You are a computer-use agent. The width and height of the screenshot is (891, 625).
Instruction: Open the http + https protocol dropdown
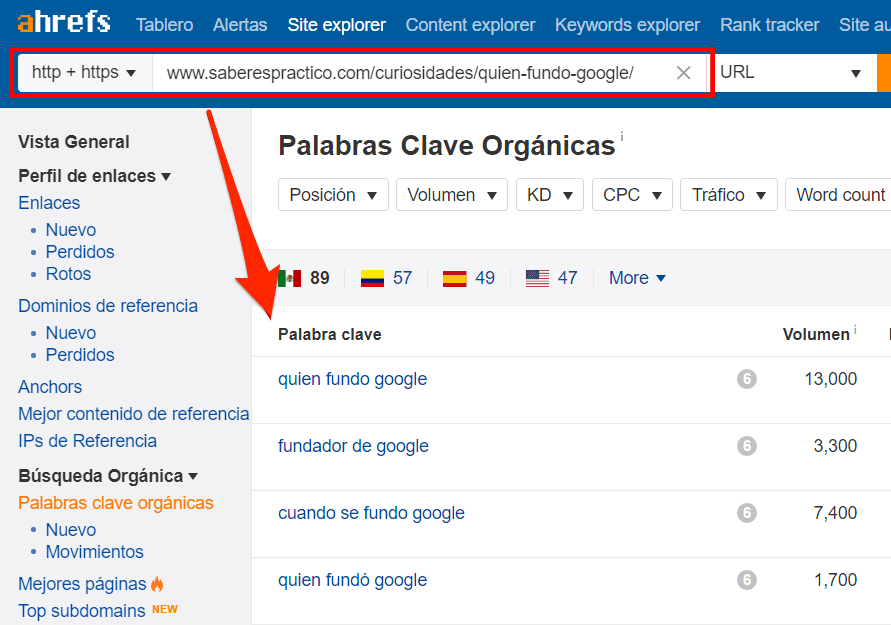point(84,72)
